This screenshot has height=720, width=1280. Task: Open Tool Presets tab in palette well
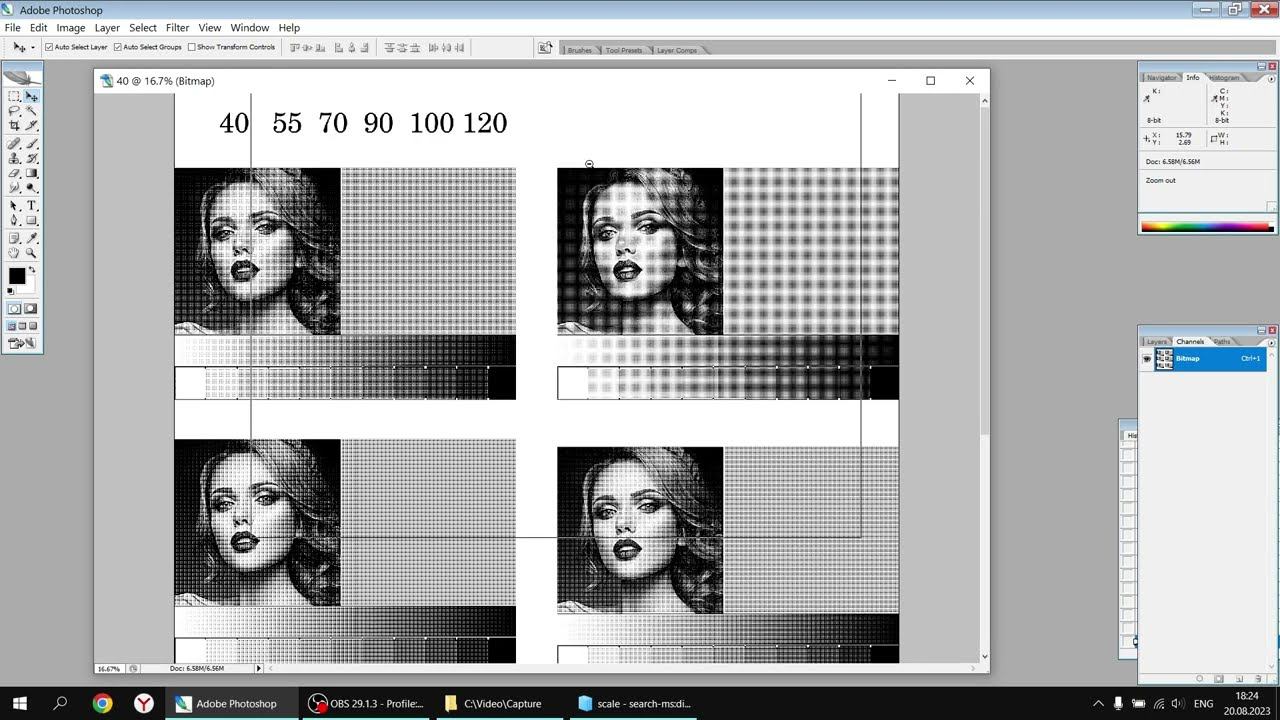pyautogui.click(x=623, y=50)
